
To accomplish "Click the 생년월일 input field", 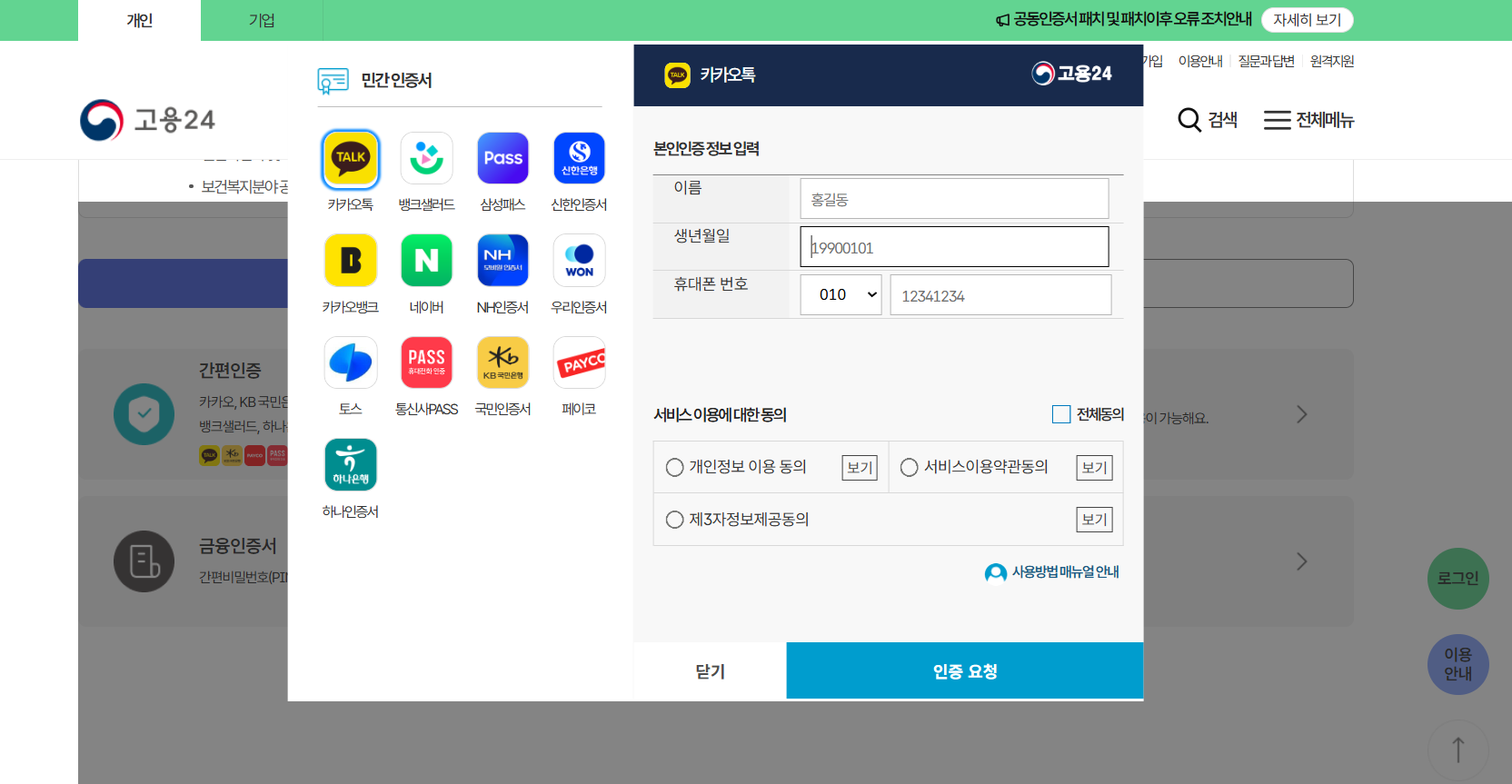I will pos(954,247).
